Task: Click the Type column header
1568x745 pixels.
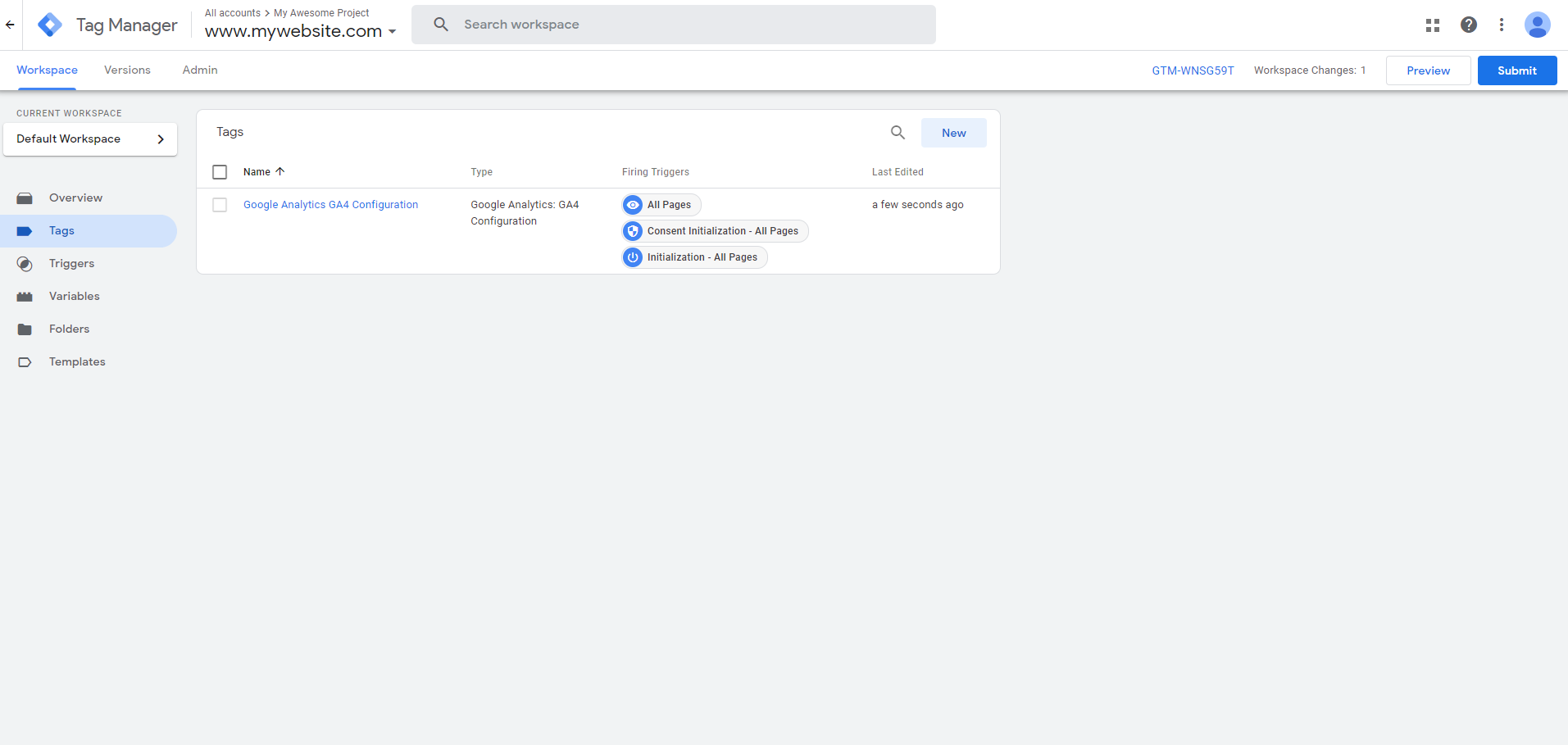Action: pyautogui.click(x=482, y=172)
